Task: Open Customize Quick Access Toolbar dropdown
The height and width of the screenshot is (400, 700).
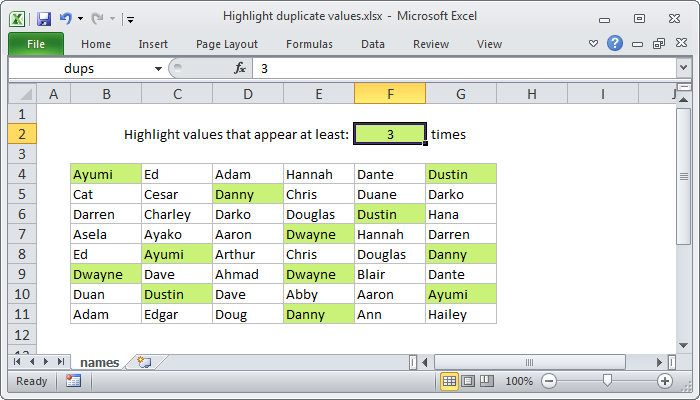Action: click(131, 19)
